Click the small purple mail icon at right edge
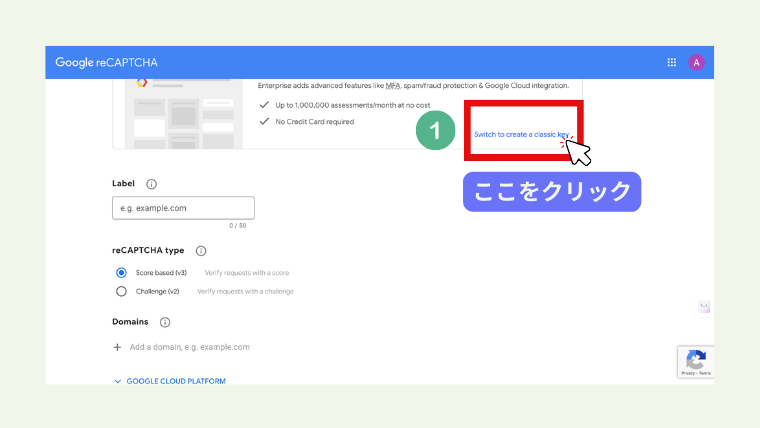 point(704,307)
